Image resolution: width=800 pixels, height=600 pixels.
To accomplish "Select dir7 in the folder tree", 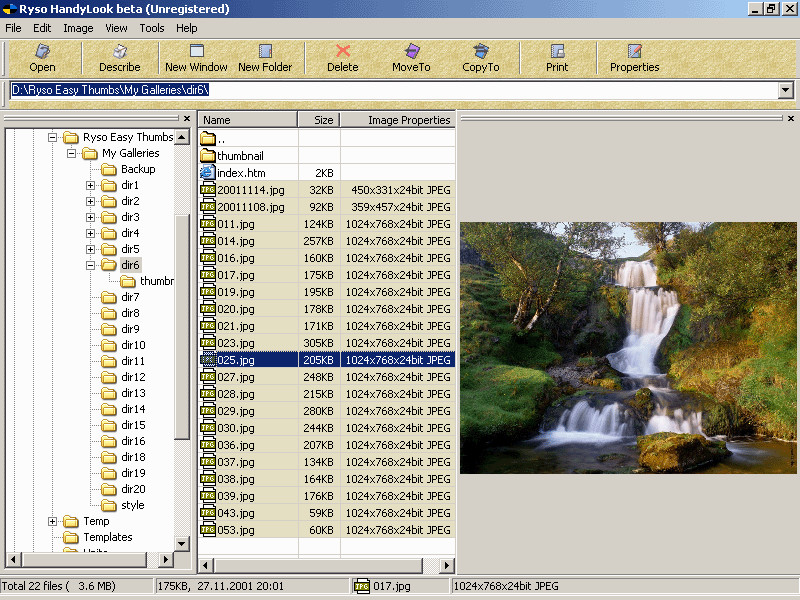I will coord(130,297).
